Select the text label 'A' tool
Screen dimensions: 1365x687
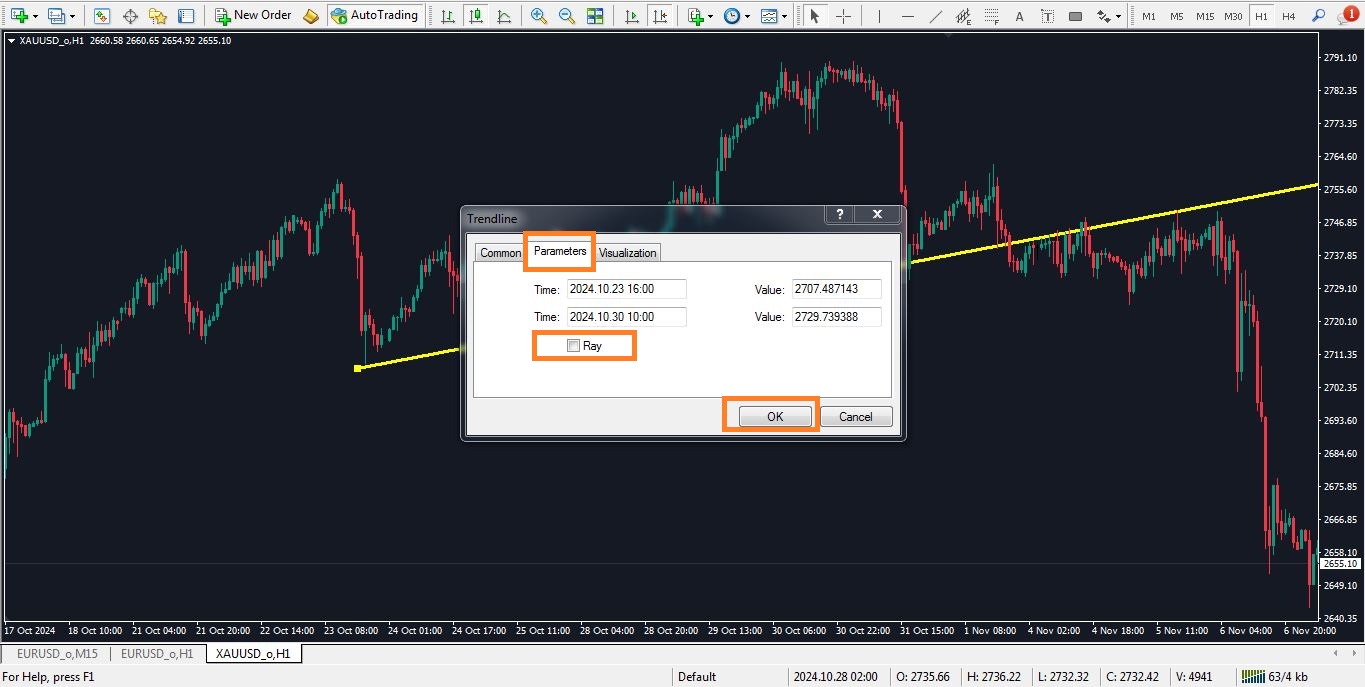click(x=1019, y=16)
